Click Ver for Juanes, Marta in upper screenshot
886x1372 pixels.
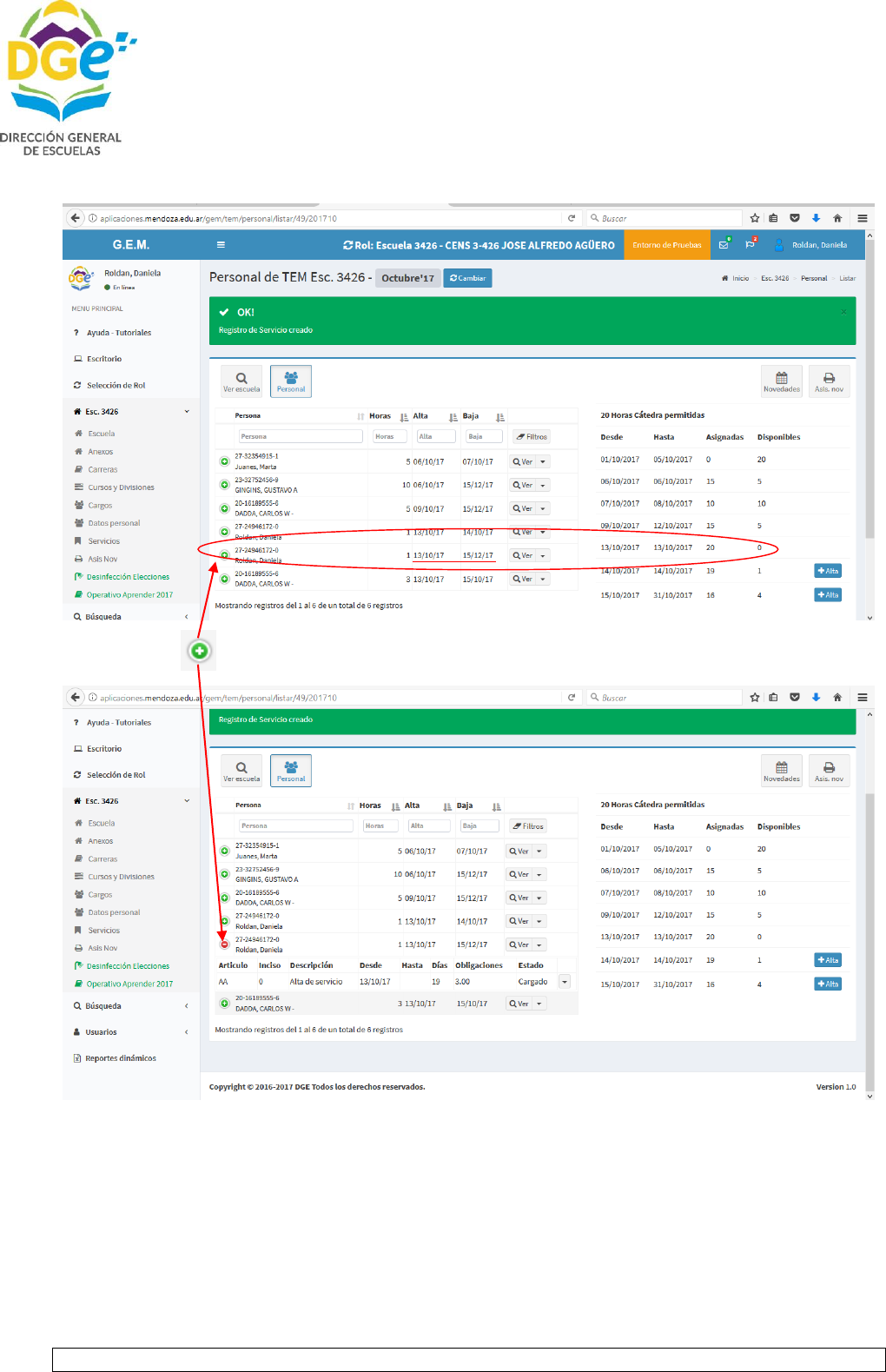(522, 461)
